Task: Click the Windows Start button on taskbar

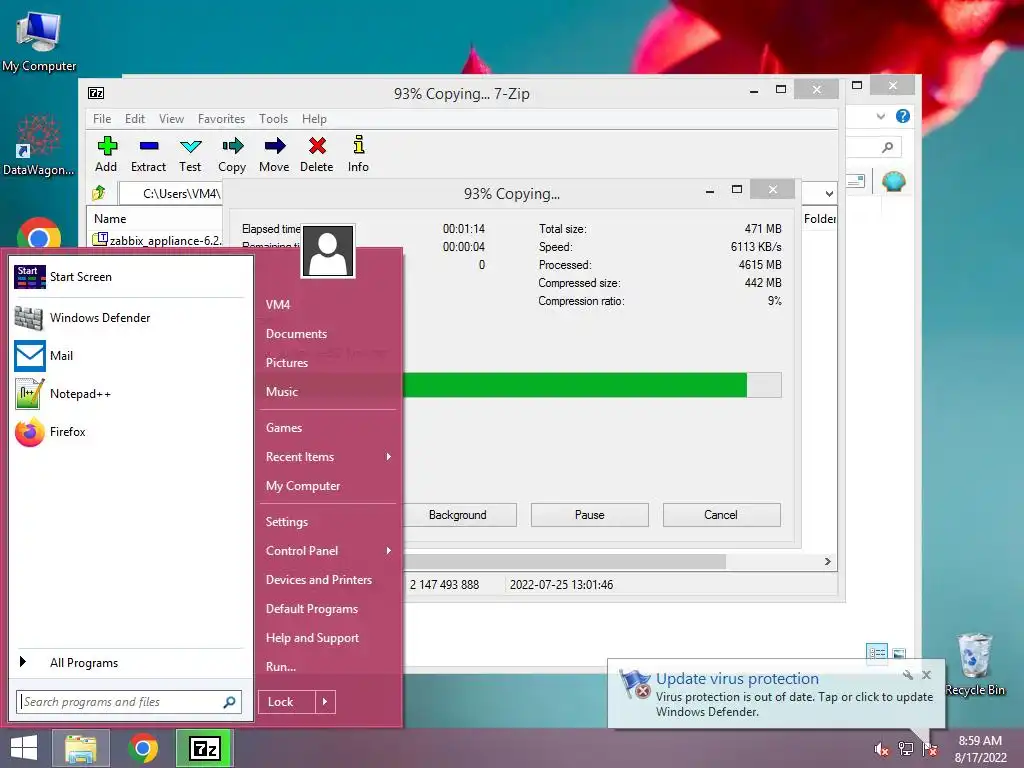Action: coord(24,748)
